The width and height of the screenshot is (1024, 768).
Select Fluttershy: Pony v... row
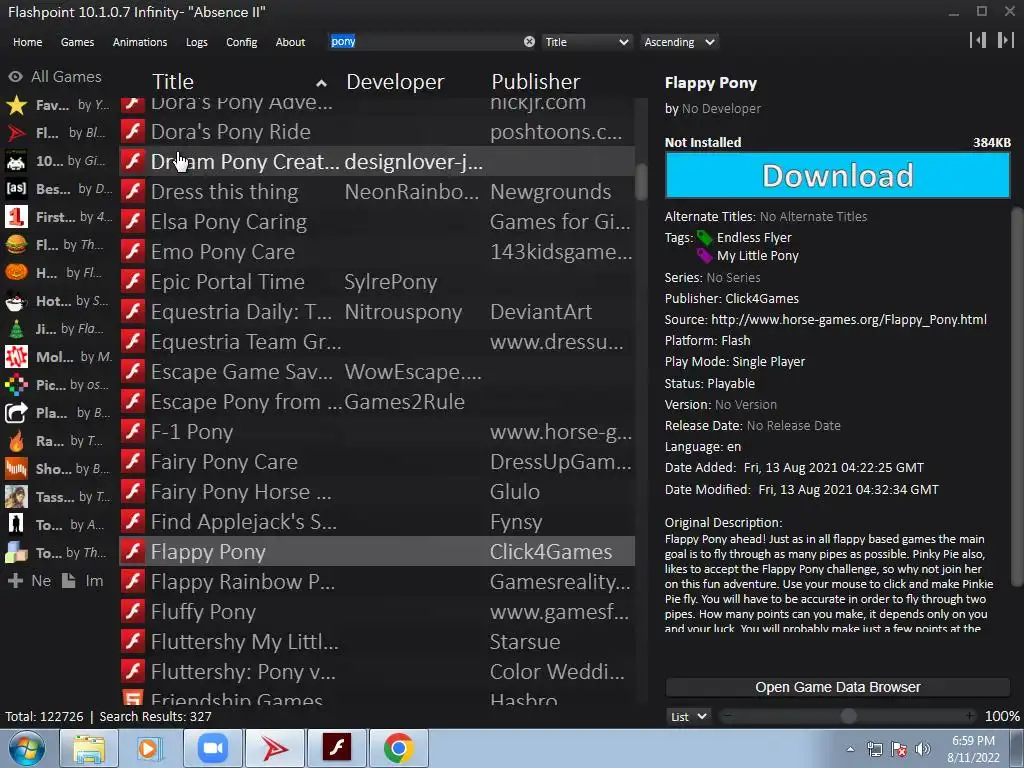(377, 673)
